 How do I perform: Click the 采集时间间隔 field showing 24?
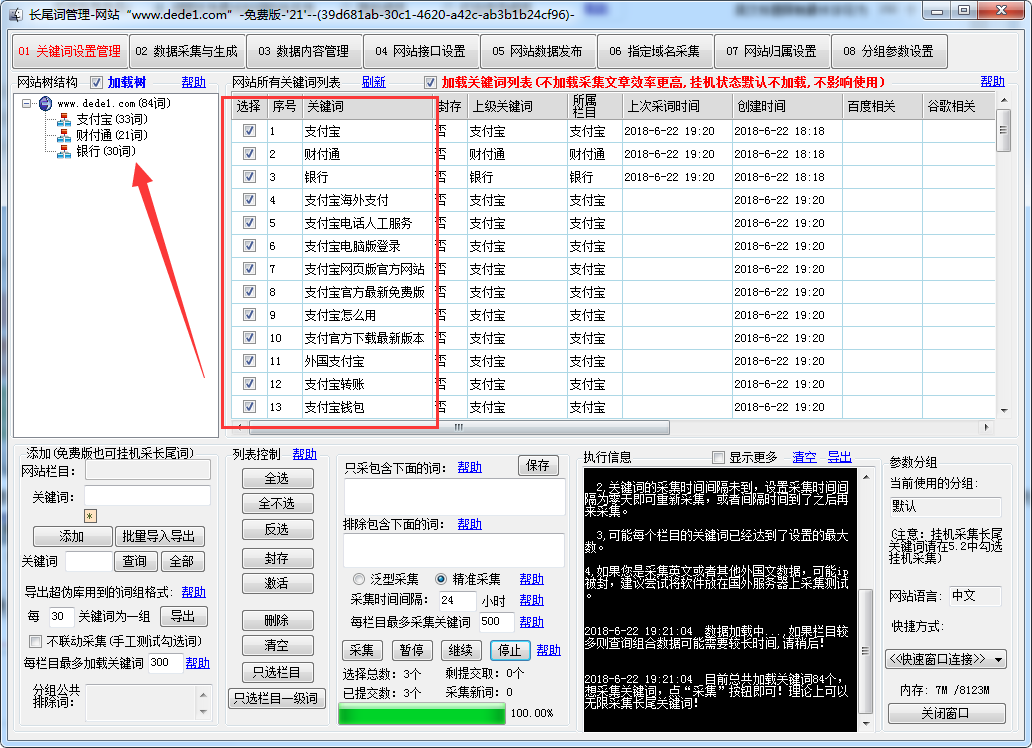coord(457,601)
